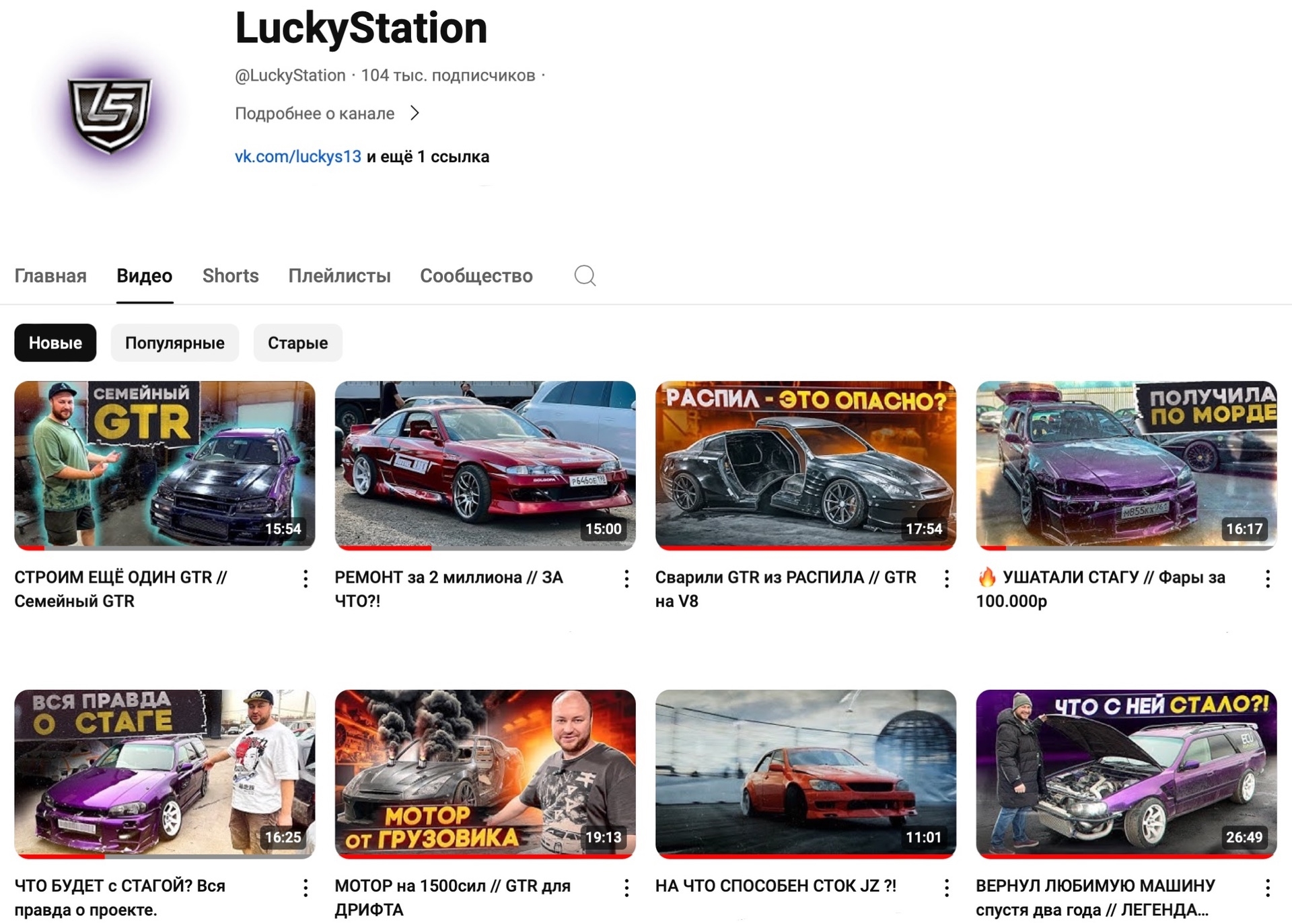
Task: Open 'РАСПИЛ - ЭТО ОПАСНО?' video thumbnail
Action: point(806,465)
